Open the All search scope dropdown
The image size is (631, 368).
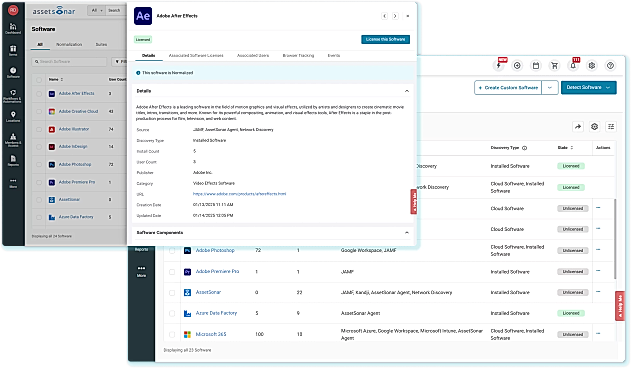97,10
